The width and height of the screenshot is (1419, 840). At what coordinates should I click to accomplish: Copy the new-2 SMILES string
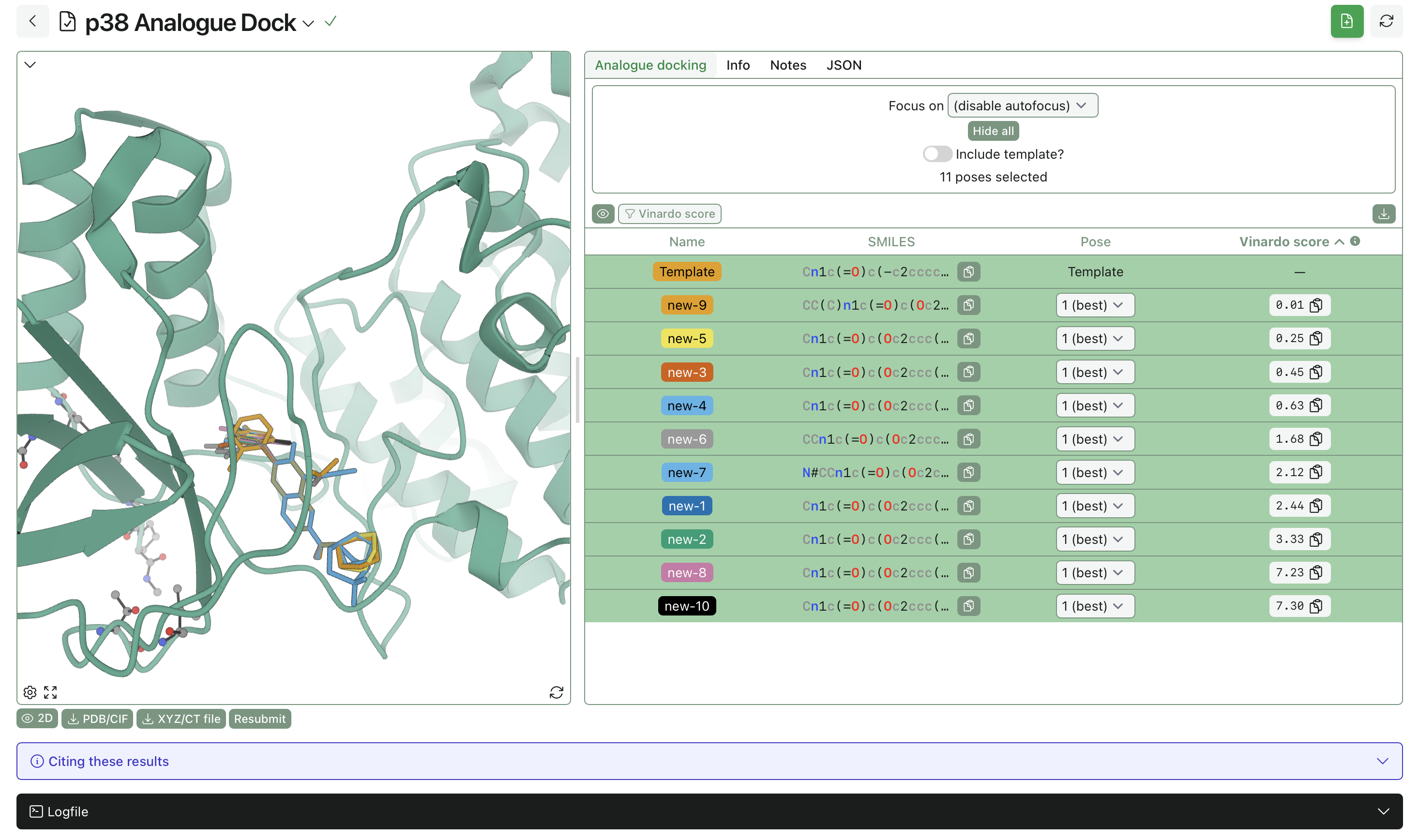(x=968, y=539)
